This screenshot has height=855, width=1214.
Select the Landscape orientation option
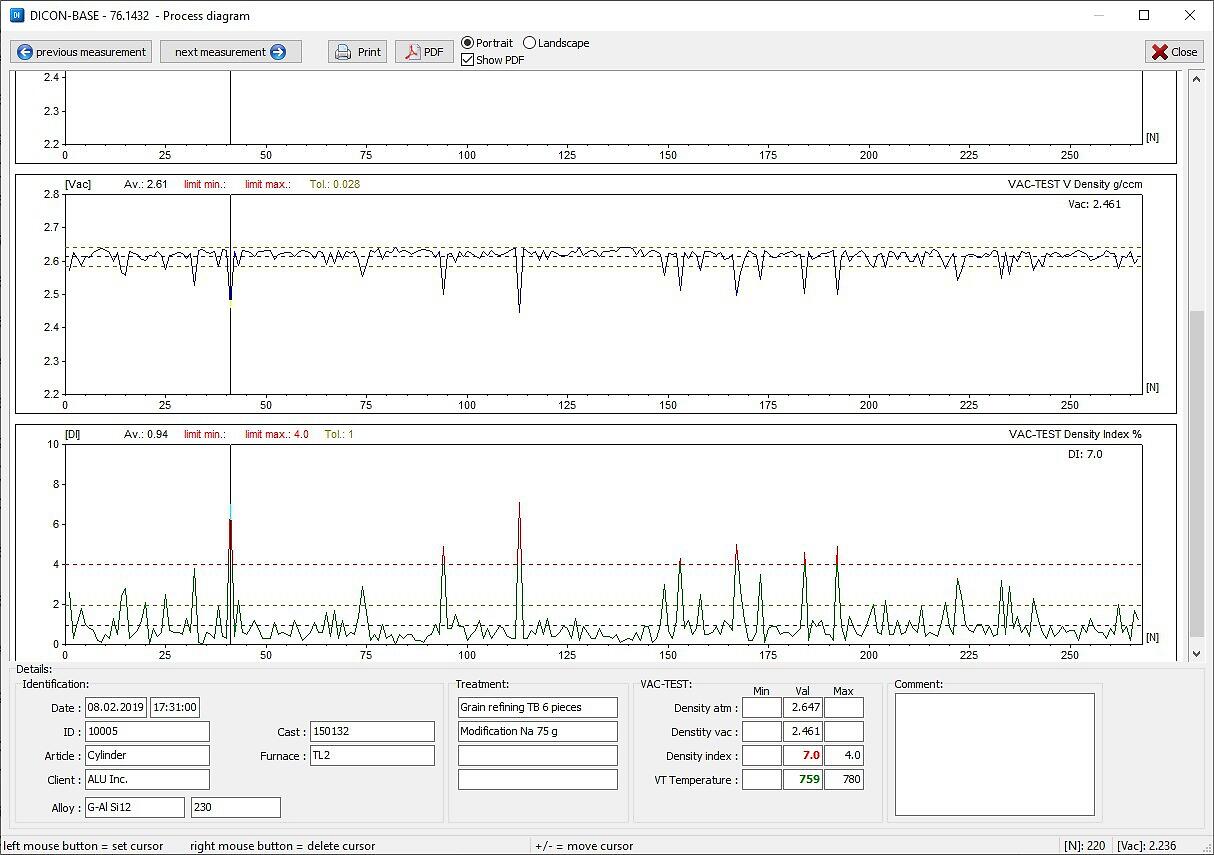[530, 43]
